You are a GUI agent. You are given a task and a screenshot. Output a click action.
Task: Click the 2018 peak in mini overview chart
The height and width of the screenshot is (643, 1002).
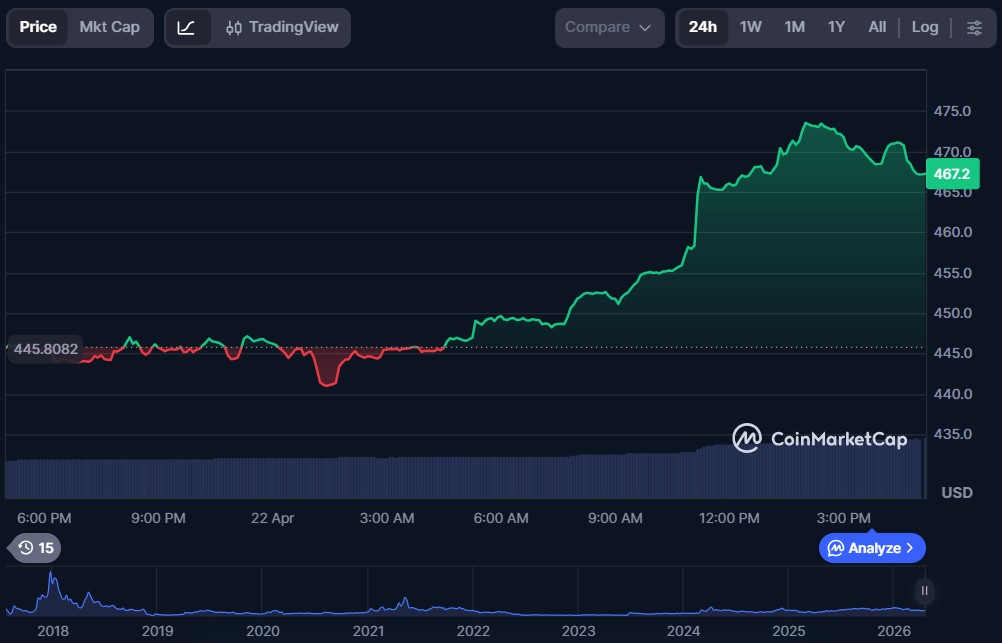click(51, 582)
